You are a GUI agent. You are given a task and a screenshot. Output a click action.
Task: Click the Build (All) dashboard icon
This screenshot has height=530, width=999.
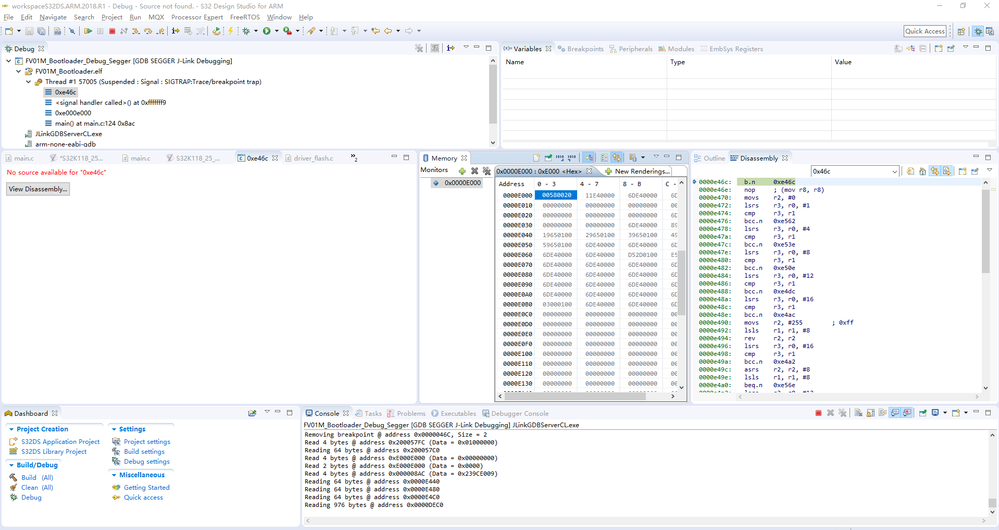pos(14,478)
